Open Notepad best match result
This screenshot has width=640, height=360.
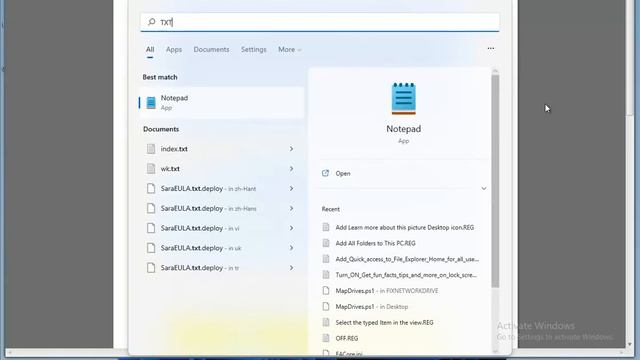(x=222, y=102)
